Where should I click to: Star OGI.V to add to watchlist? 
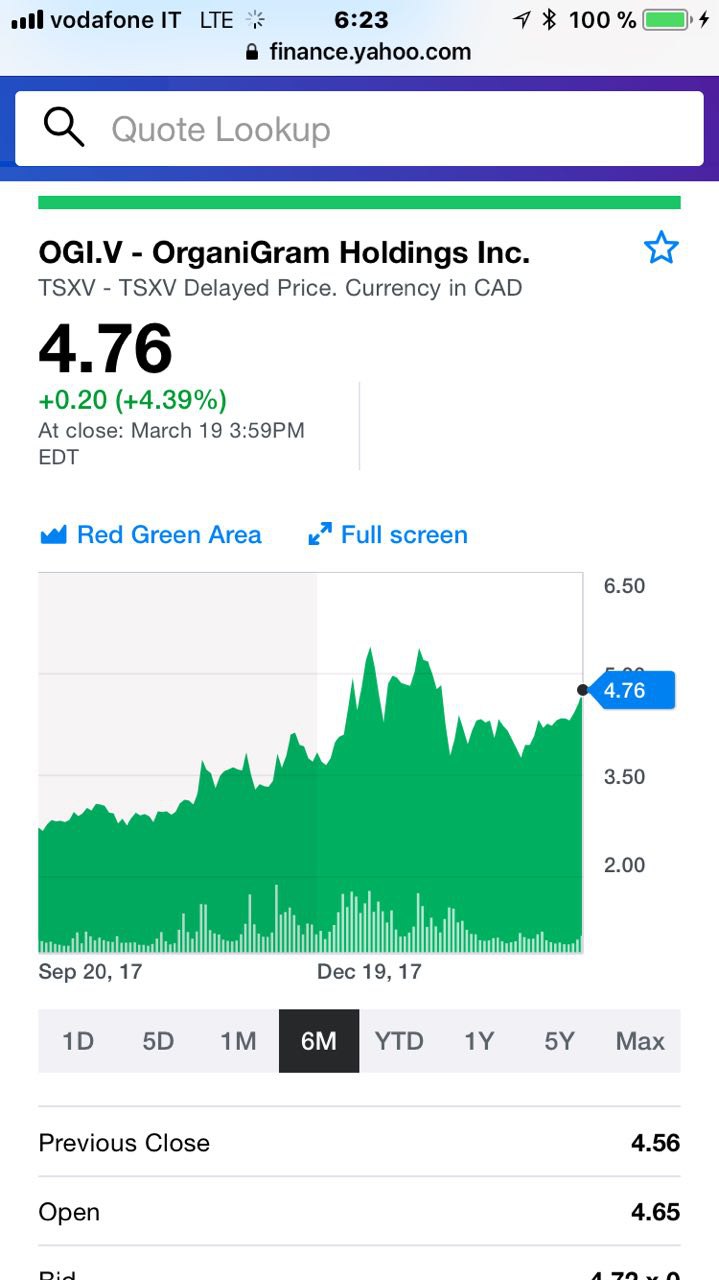tap(661, 248)
